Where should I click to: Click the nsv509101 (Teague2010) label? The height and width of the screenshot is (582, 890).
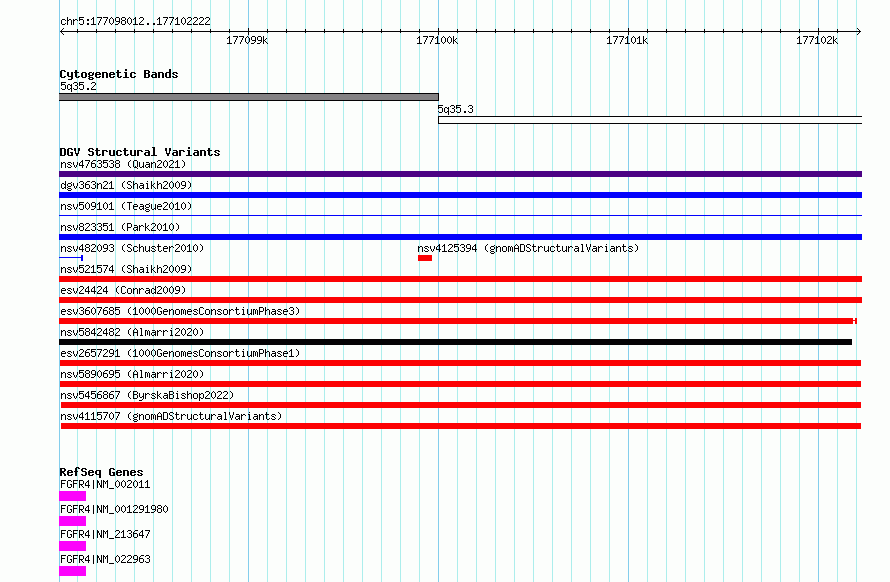pyautogui.click(x=126, y=207)
